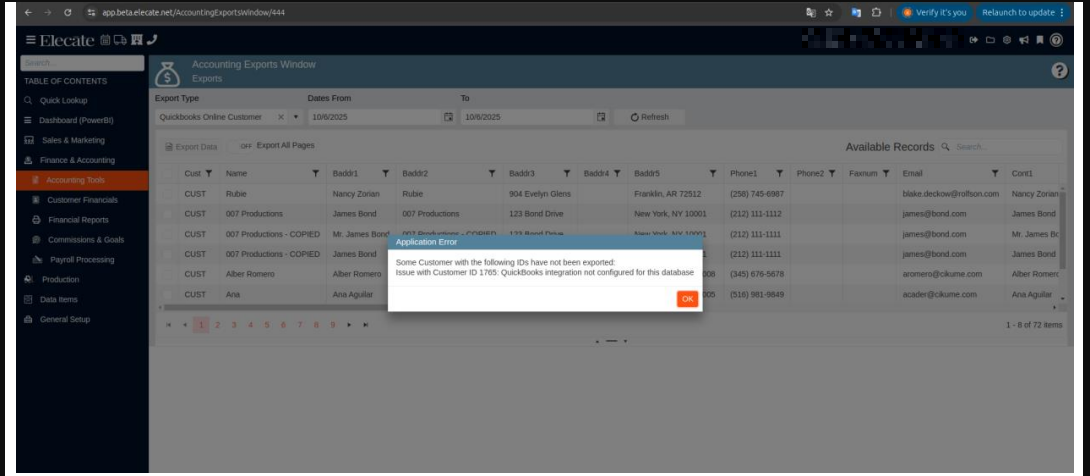The image size is (1090, 476).
Task: Click the filter icon on Email column
Action: 995,174
